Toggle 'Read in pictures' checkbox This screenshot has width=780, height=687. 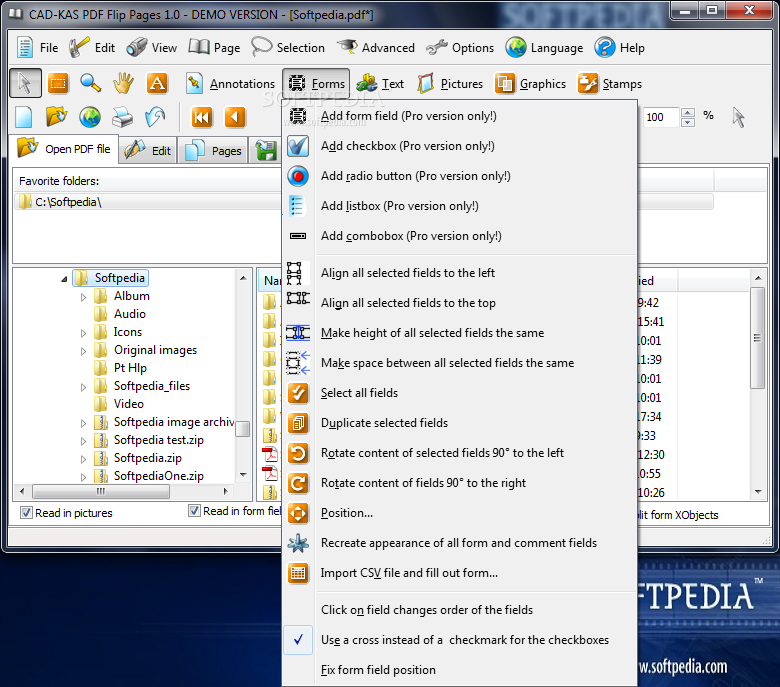(x=26, y=512)
